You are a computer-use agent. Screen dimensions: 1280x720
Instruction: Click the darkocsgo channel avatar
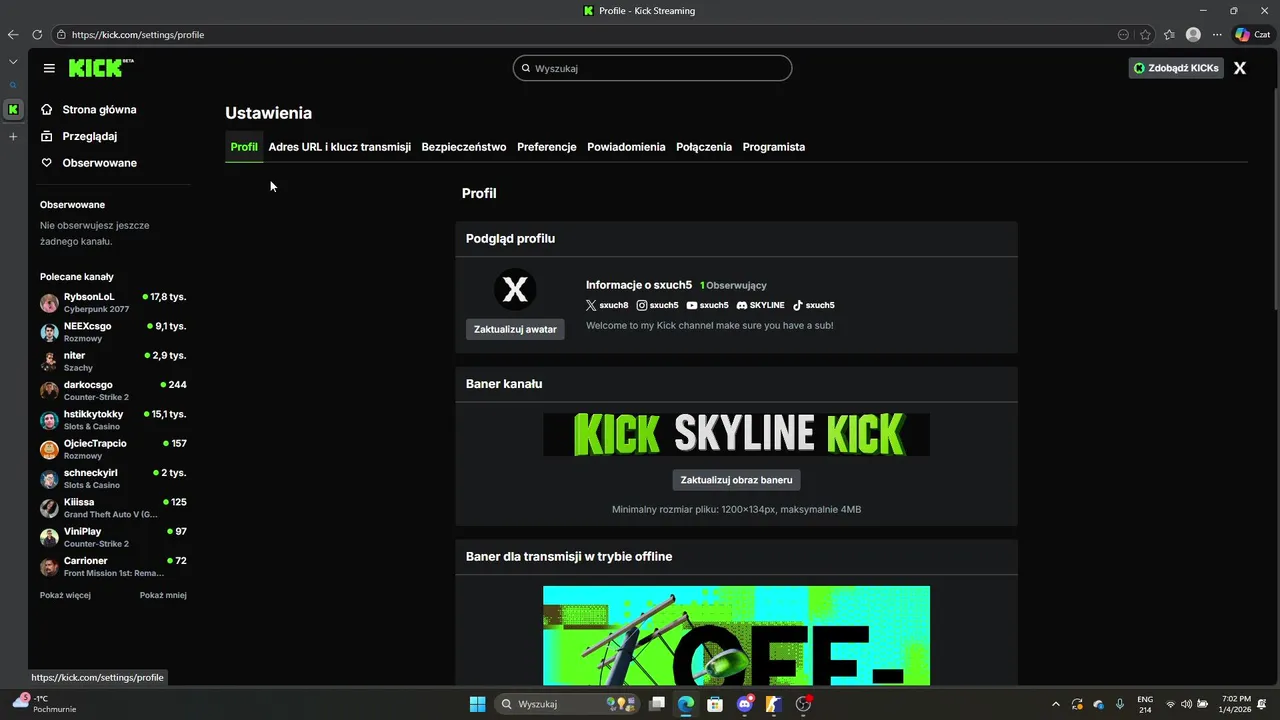pyautogui.click(x=49, y=391)
